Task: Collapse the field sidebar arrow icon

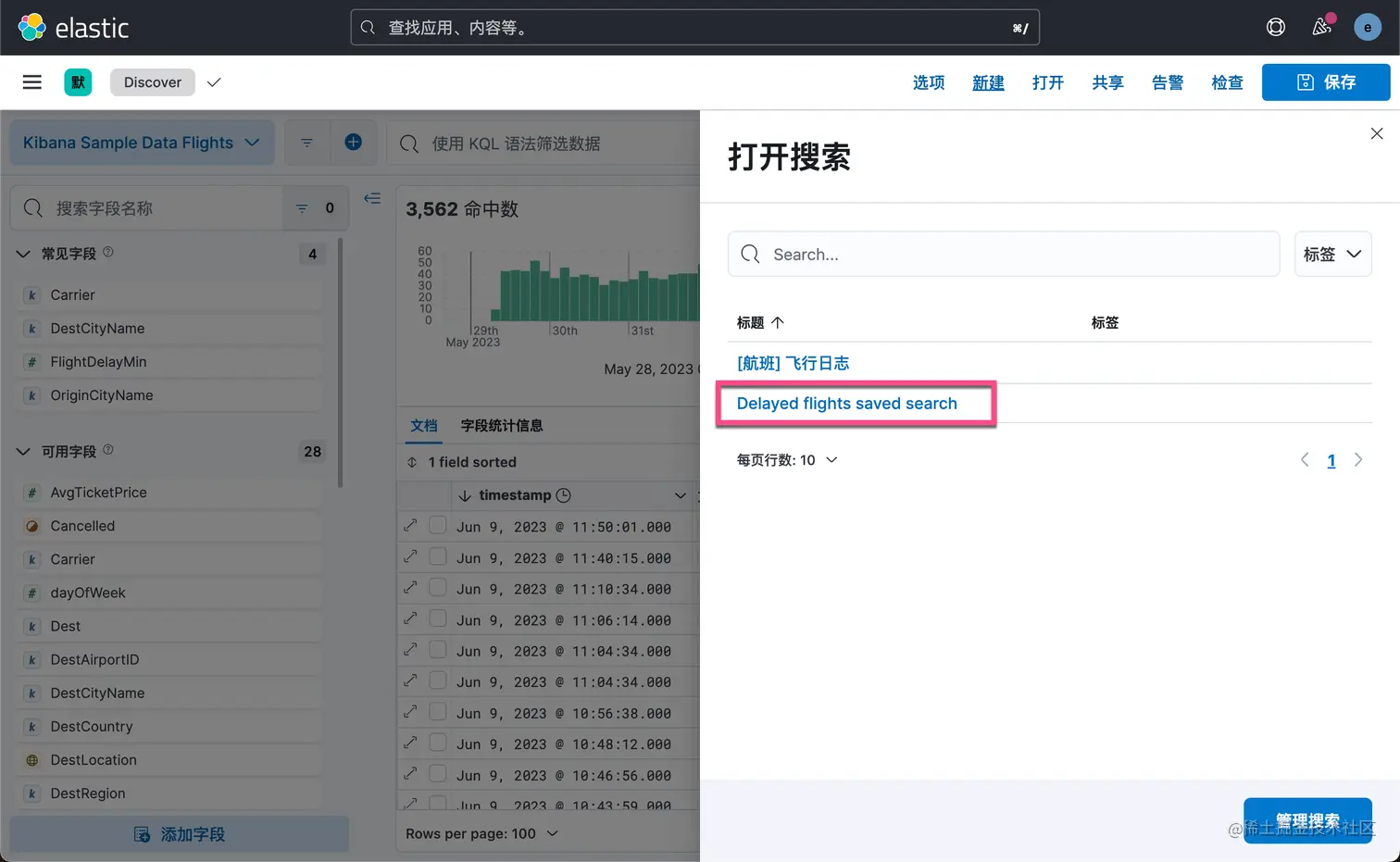Action: point(372,198)
